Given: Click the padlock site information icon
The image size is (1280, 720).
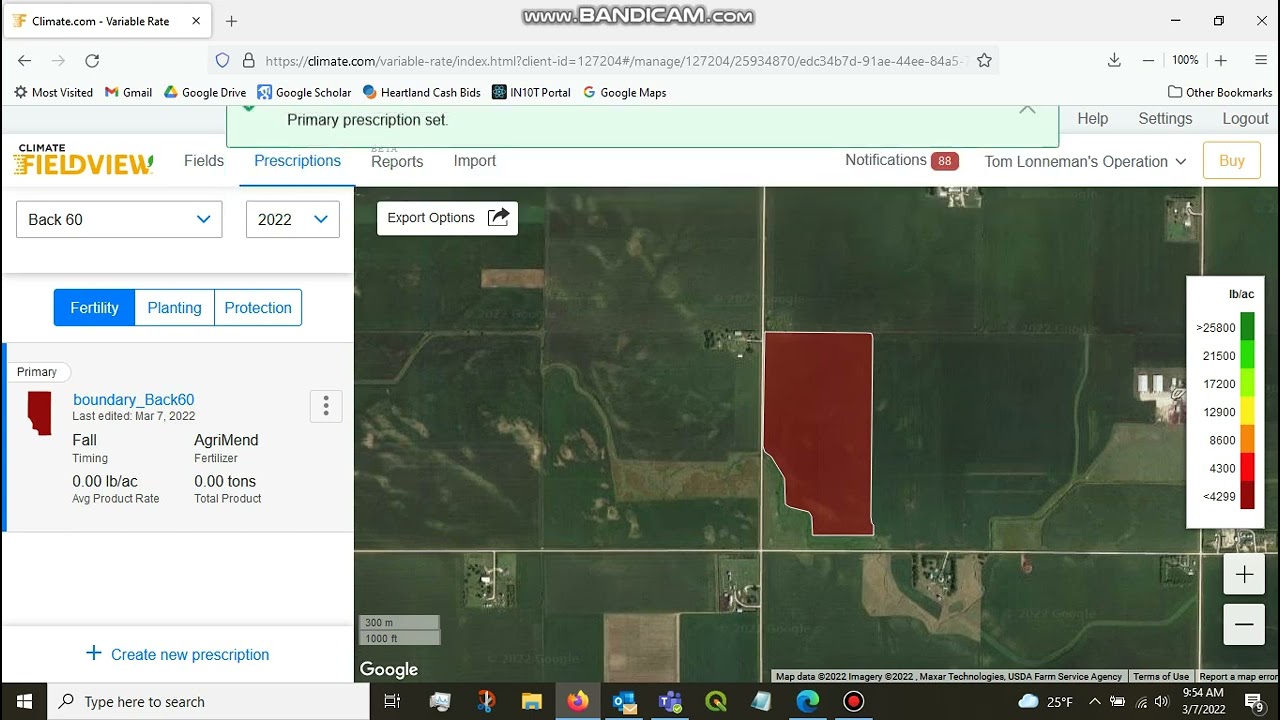Looking at the screenshot, I should pos(249,61).
